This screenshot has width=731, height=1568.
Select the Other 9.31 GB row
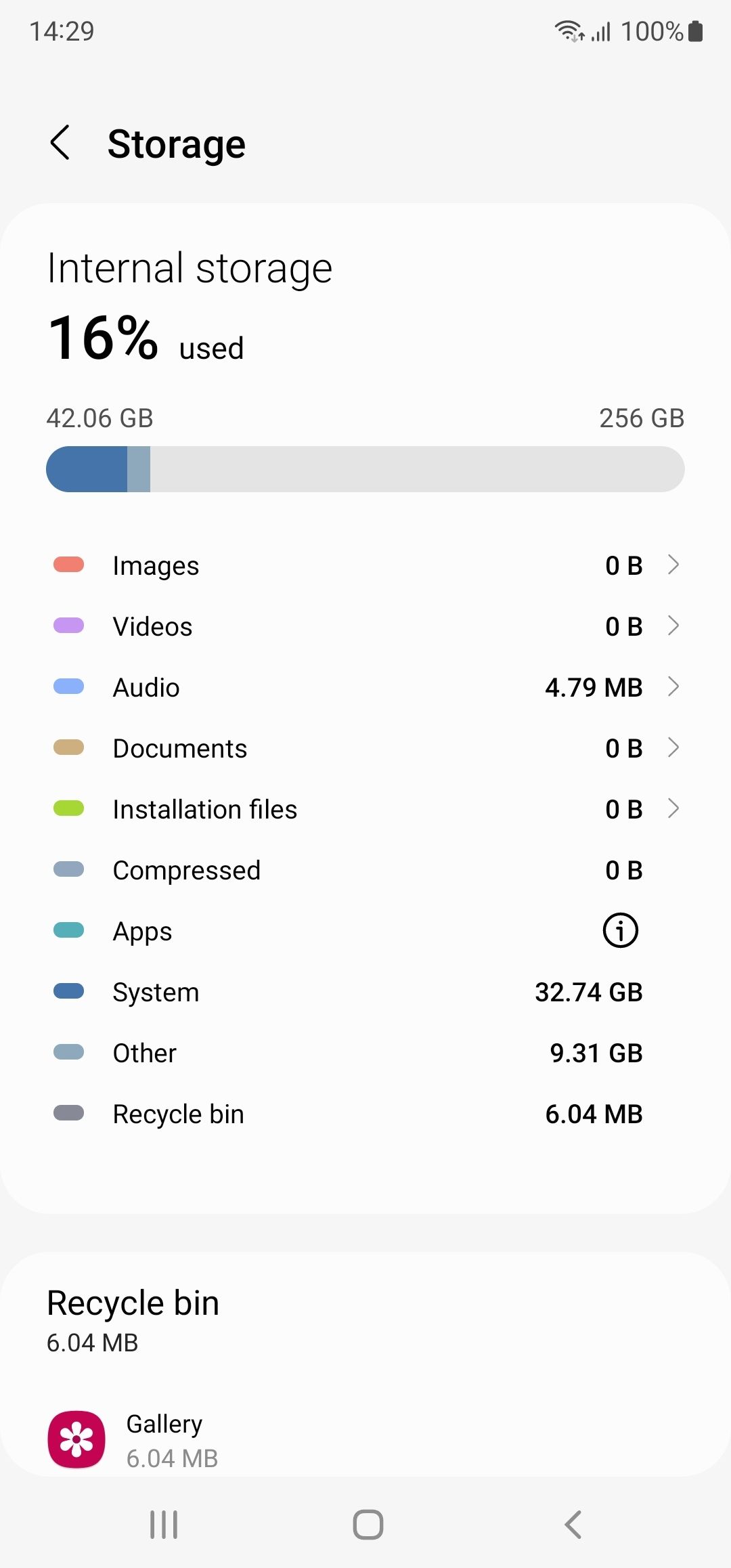(x=365, y=1053)
